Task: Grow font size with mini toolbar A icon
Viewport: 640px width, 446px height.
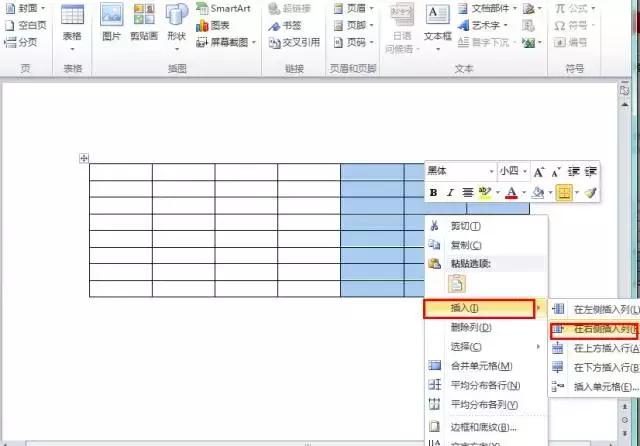Action: [538, 171]
